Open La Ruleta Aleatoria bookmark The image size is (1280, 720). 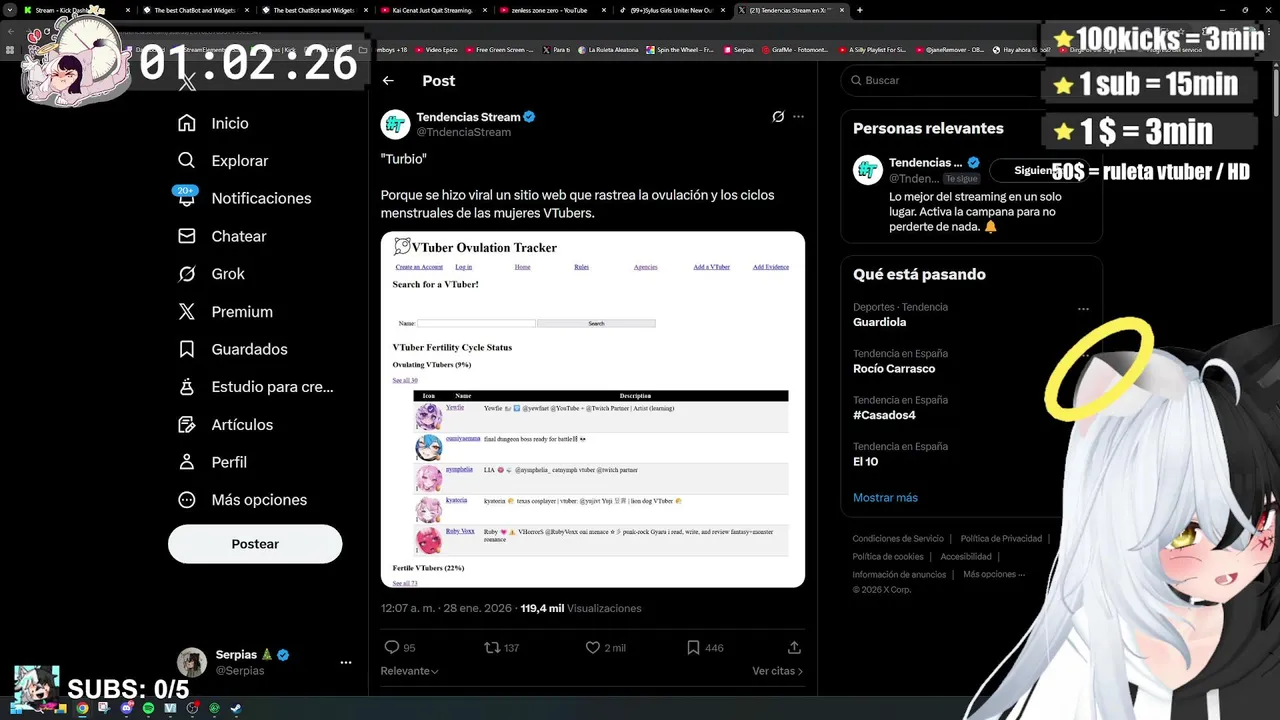tap(608, 49)
